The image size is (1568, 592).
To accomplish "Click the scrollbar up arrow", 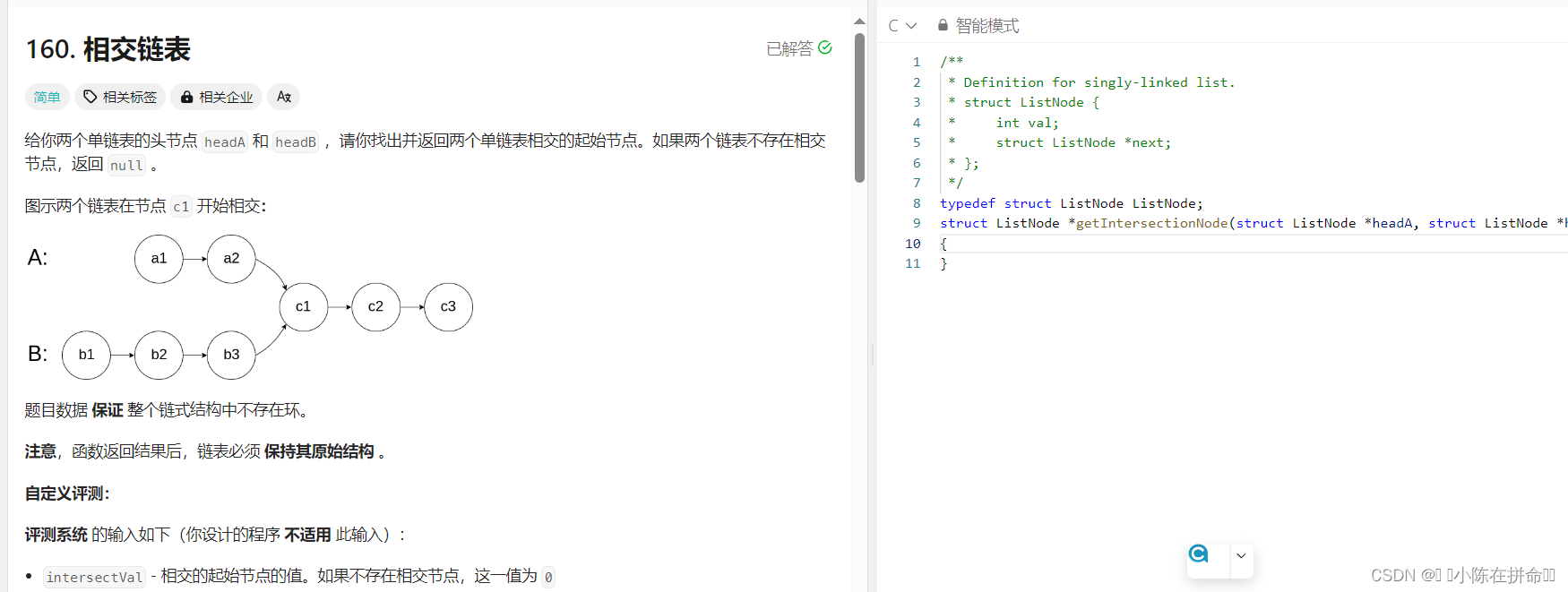I will coord(859,21).
